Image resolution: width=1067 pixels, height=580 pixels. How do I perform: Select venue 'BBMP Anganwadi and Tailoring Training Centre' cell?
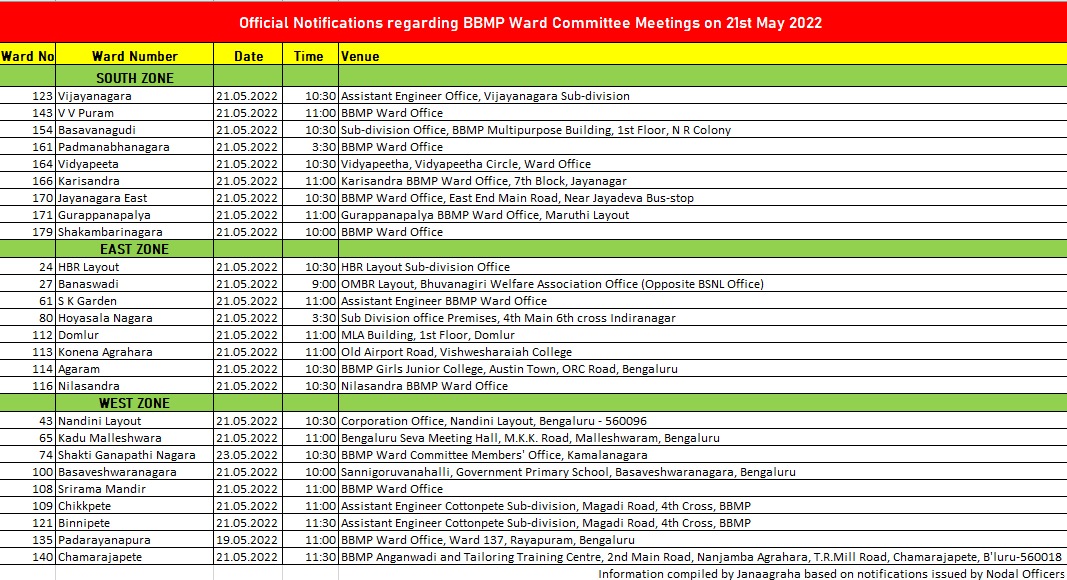tap(702, 557)
